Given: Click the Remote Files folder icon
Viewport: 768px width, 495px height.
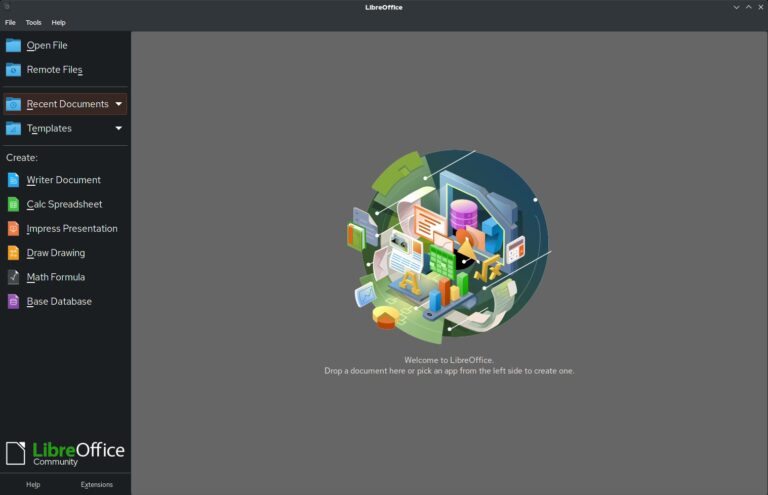Looking at the screenshot, I should click(13, 70).
